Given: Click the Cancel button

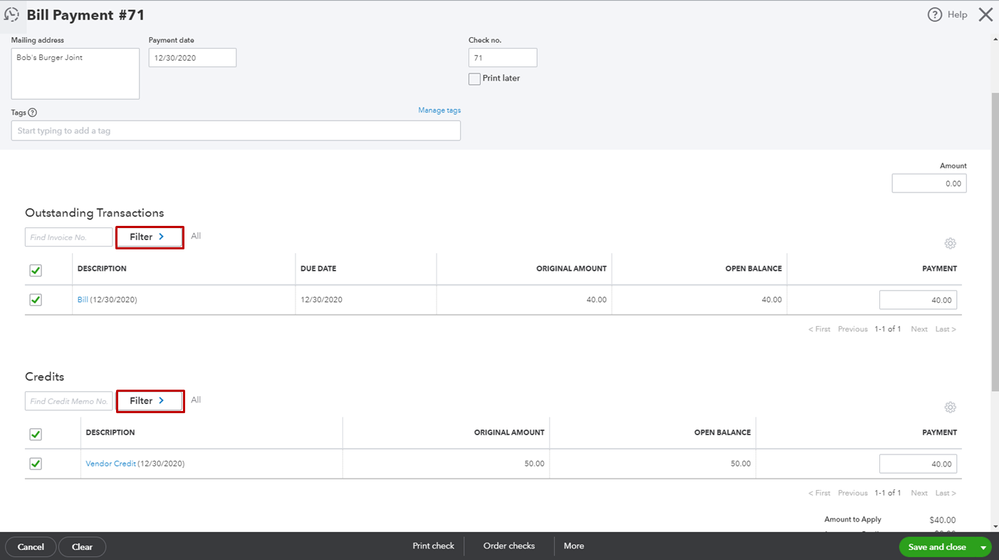Looking at the screenshot, I should click(x=31, y=547).
